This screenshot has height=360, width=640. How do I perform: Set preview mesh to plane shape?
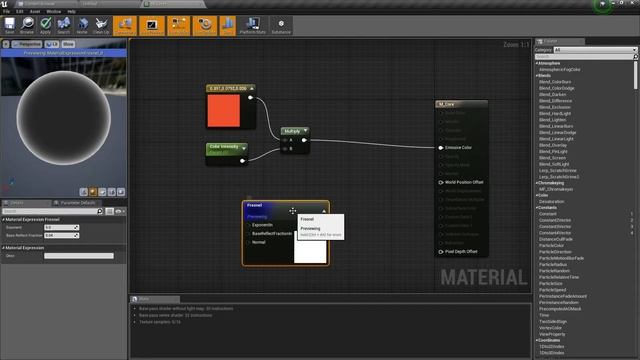pos(102,192)
